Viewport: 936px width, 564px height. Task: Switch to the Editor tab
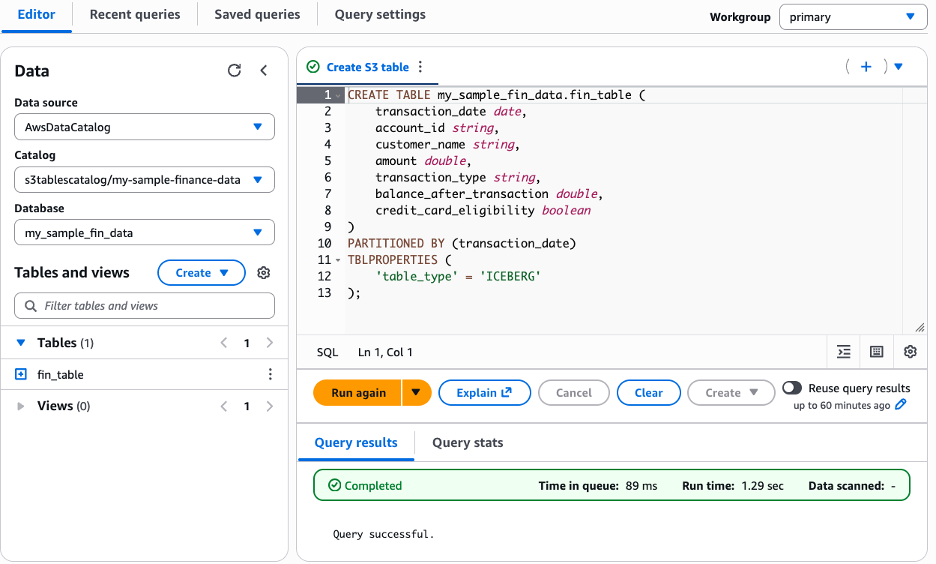(x=36, y=15)
